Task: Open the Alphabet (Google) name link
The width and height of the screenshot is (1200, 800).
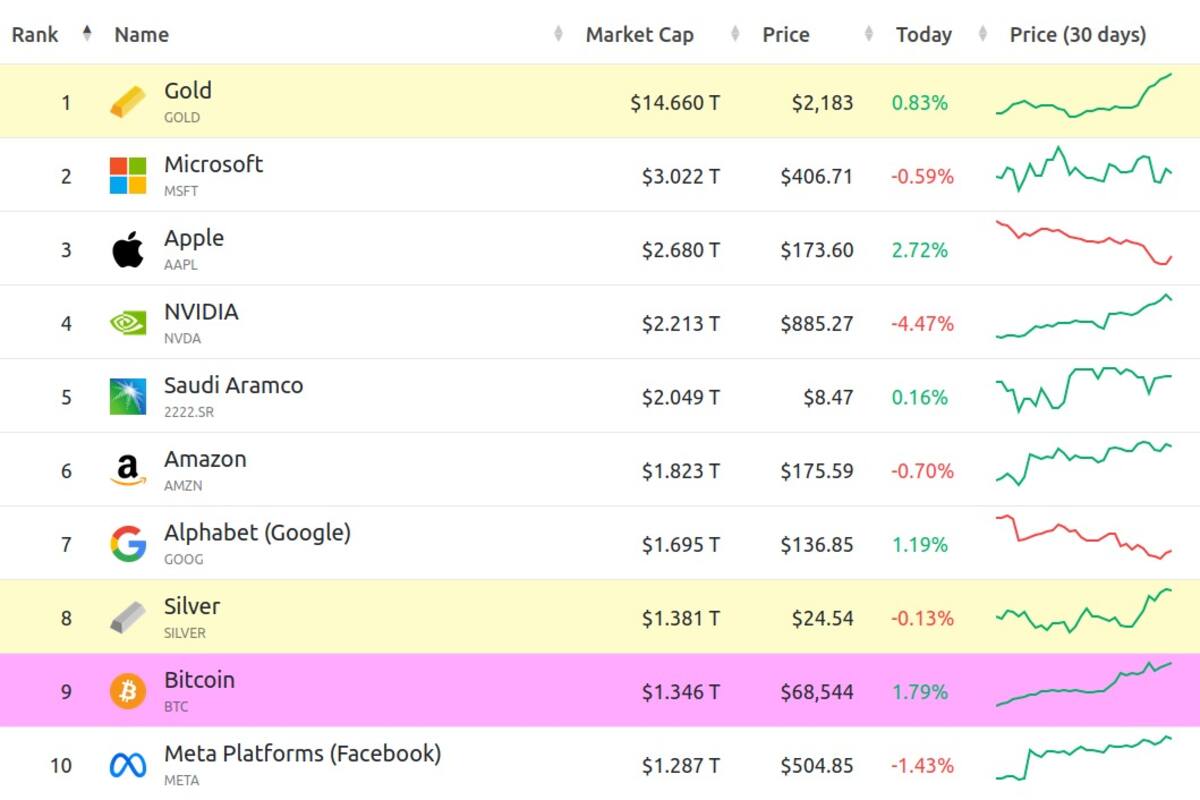Action: point(257,533)
